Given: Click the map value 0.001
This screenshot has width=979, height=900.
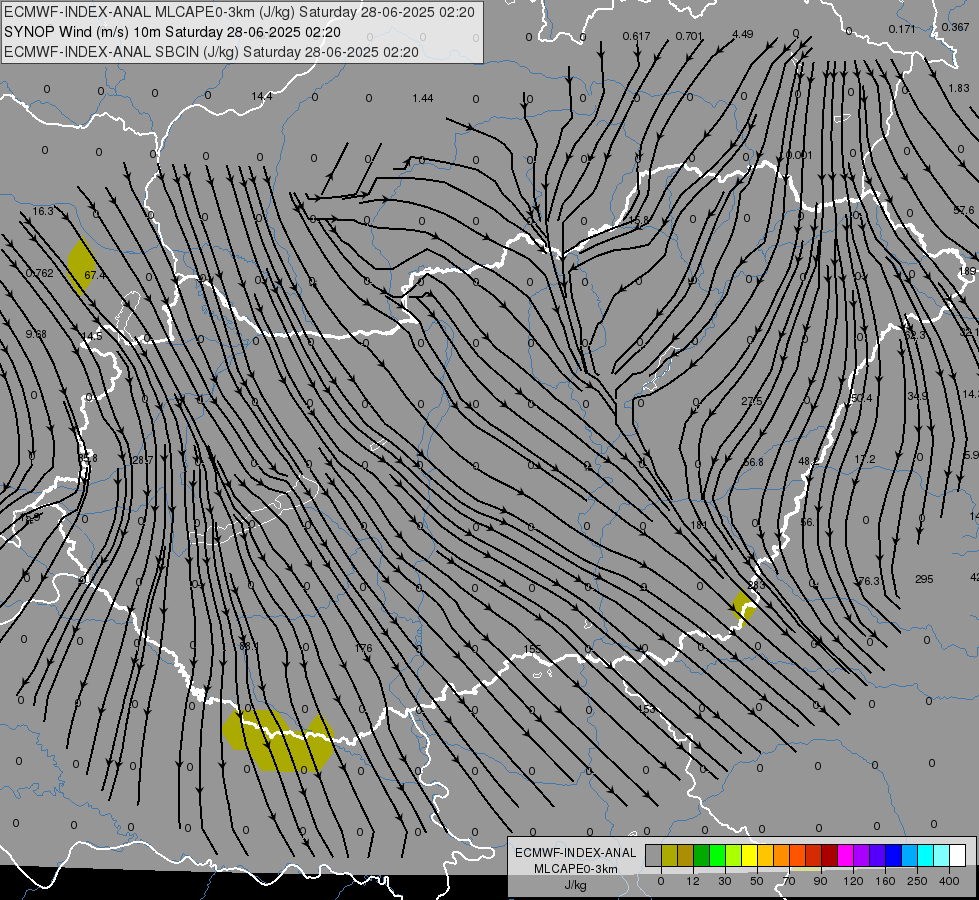Looking at the screenshot, I should [799, 155].
